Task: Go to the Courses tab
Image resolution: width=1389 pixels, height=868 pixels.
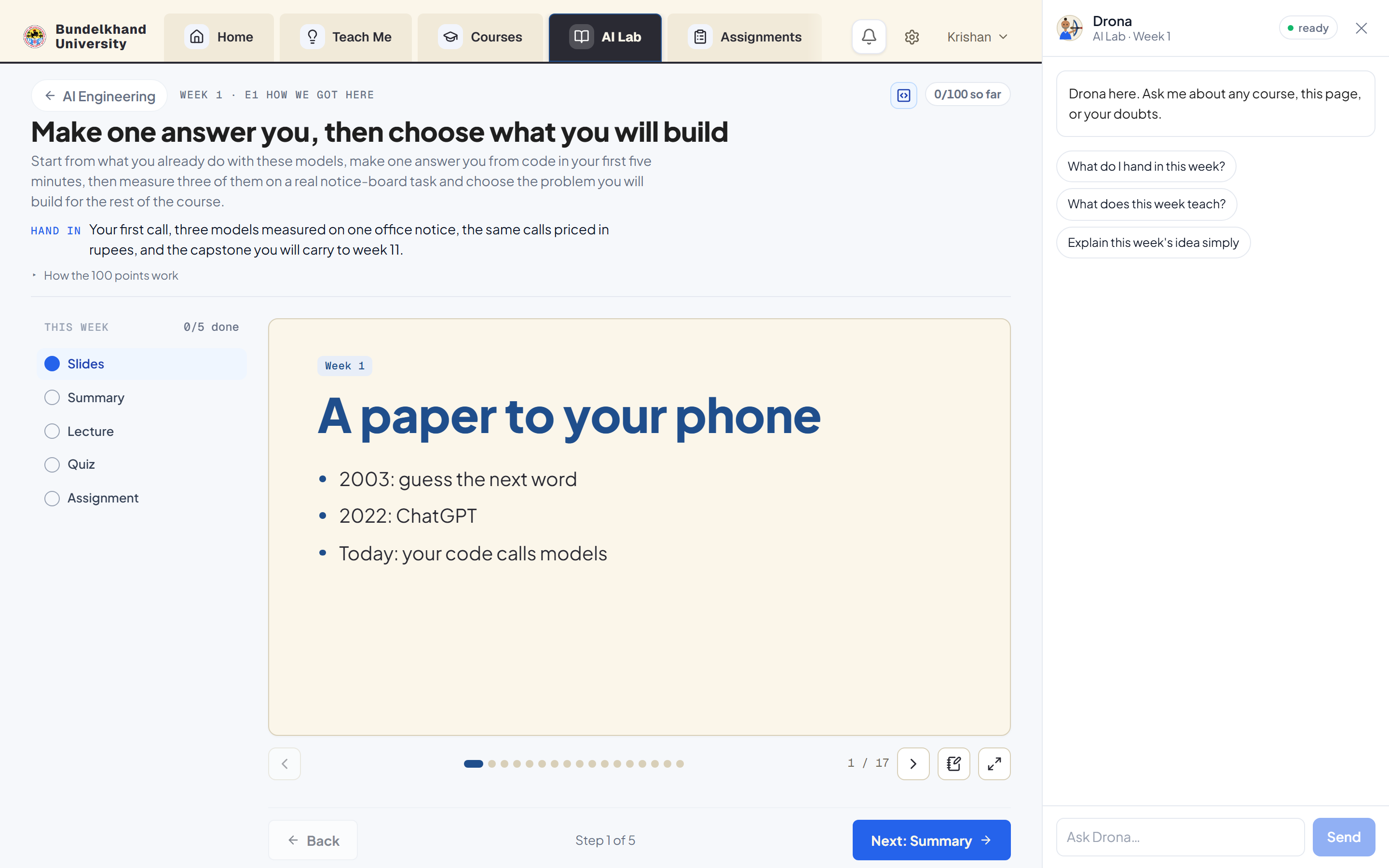Action: (x=480, y=37)
